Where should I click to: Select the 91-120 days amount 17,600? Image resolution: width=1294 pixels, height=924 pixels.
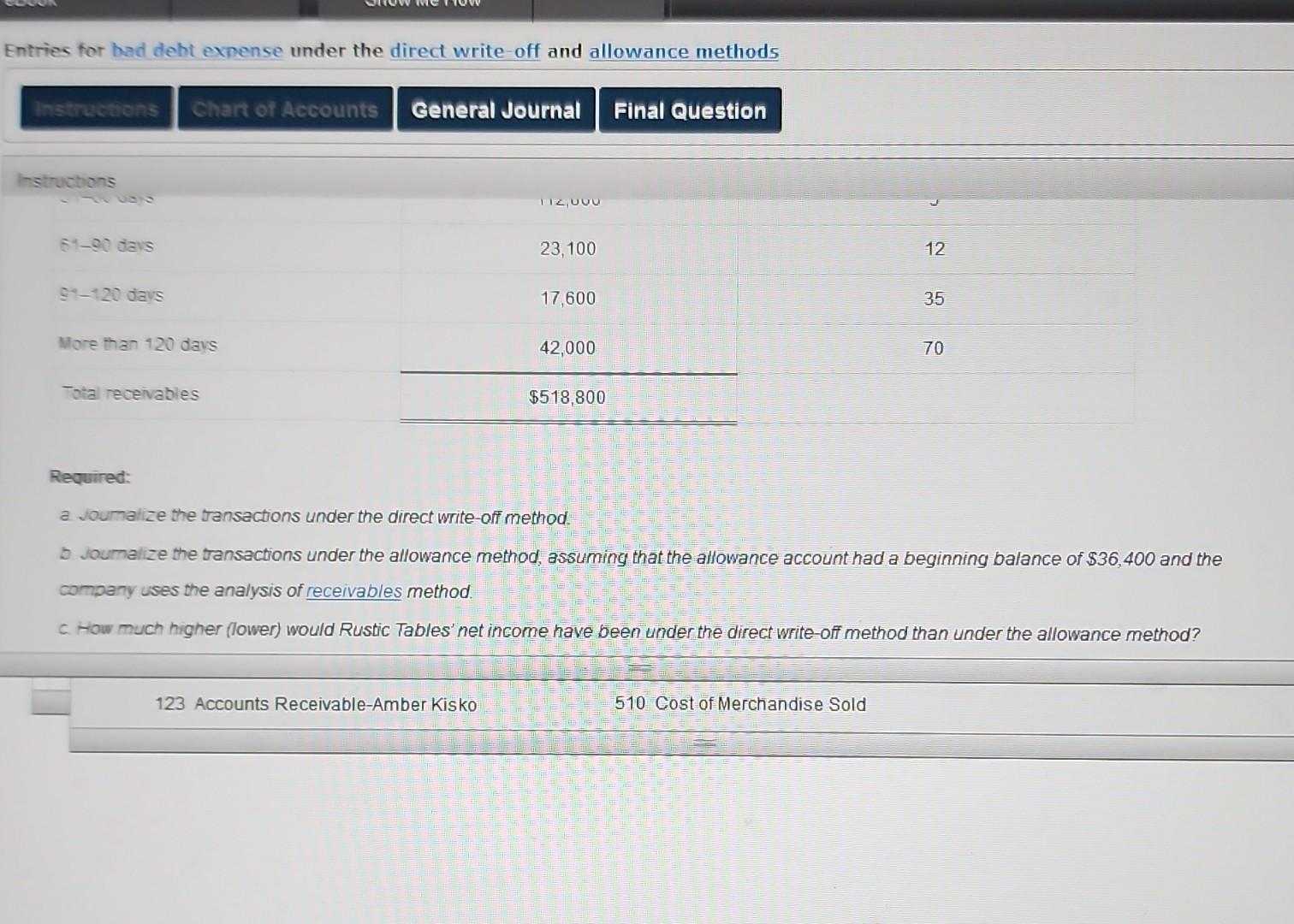pyautogui.click(x=567, y=298)
